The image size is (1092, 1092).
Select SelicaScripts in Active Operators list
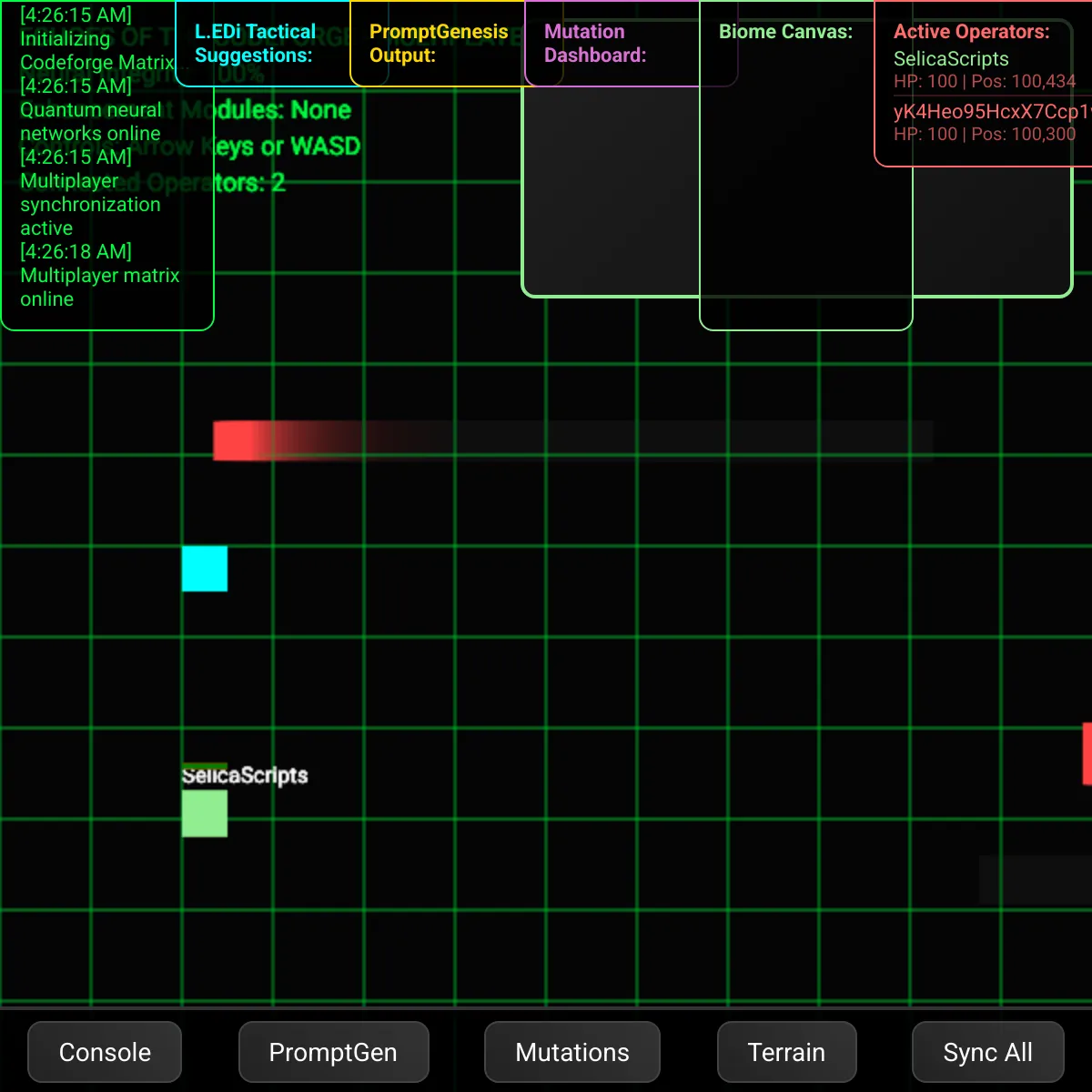tap(951, 59)
